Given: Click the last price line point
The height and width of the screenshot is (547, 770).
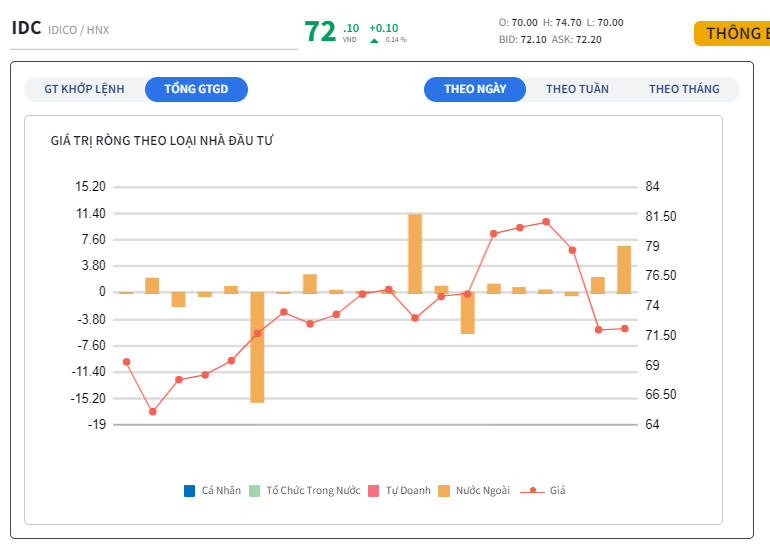Looking at the screenshot, I should click(624, 328).
